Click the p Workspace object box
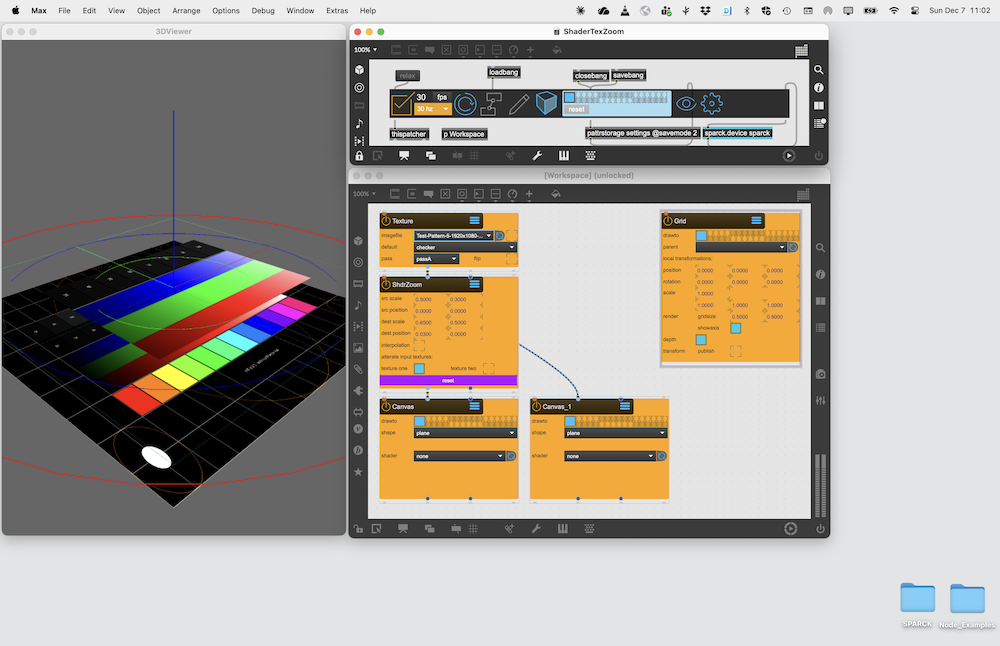This screenshot has width=1000, height=646. pyautogui.click(x=463, y=134)
